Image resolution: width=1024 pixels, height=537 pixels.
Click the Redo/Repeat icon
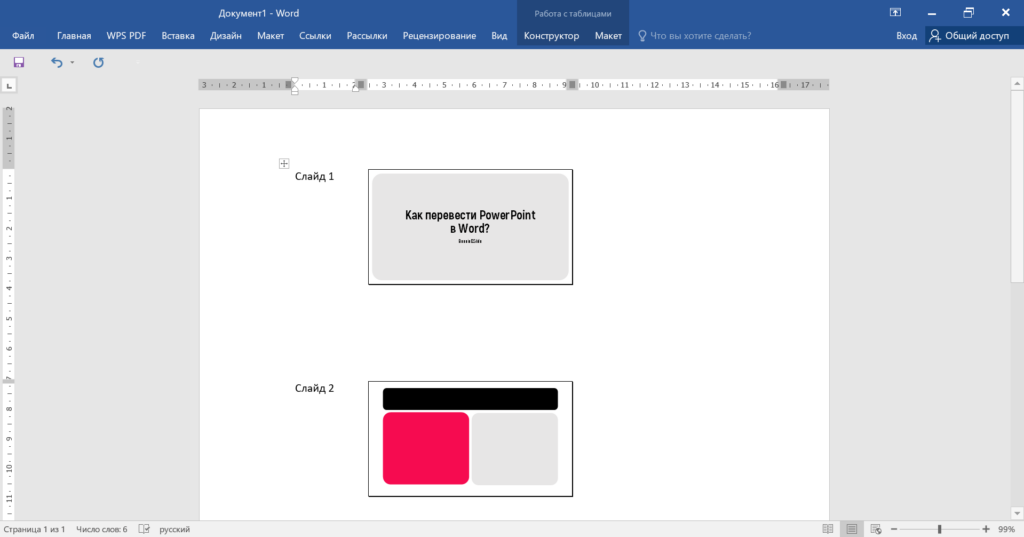pyautogui.click(x=98, y=62)
